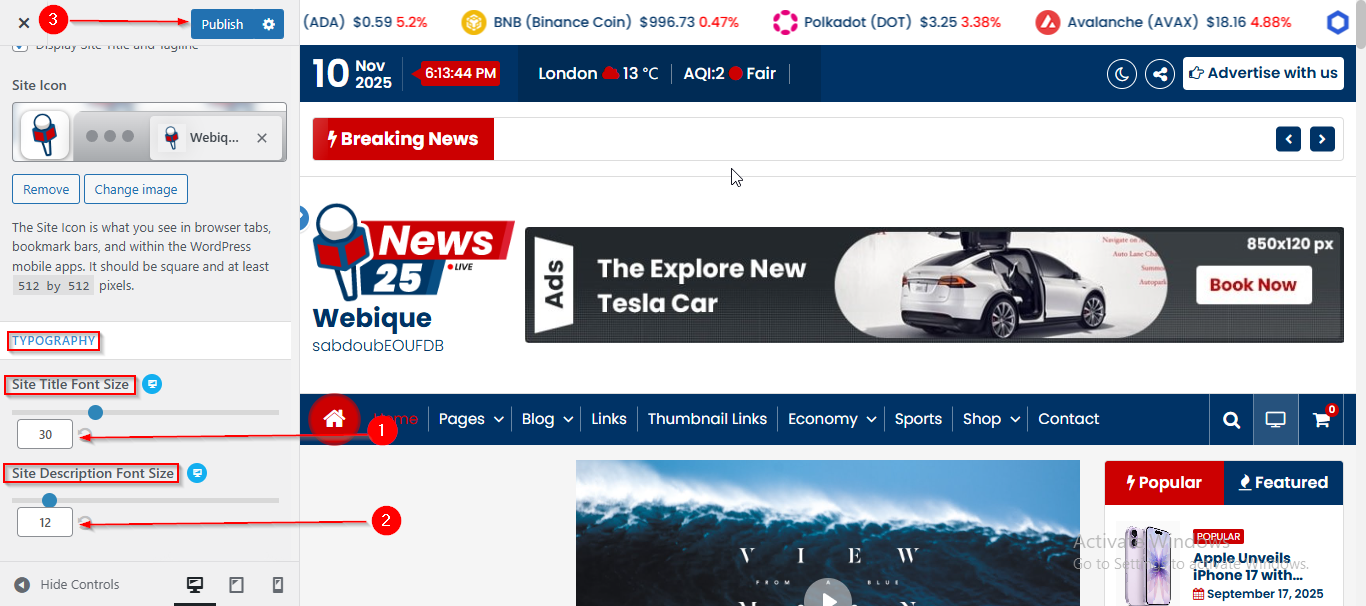Click the Change image button
This screenshot has height=606, width=1366.
click(136, 189)
